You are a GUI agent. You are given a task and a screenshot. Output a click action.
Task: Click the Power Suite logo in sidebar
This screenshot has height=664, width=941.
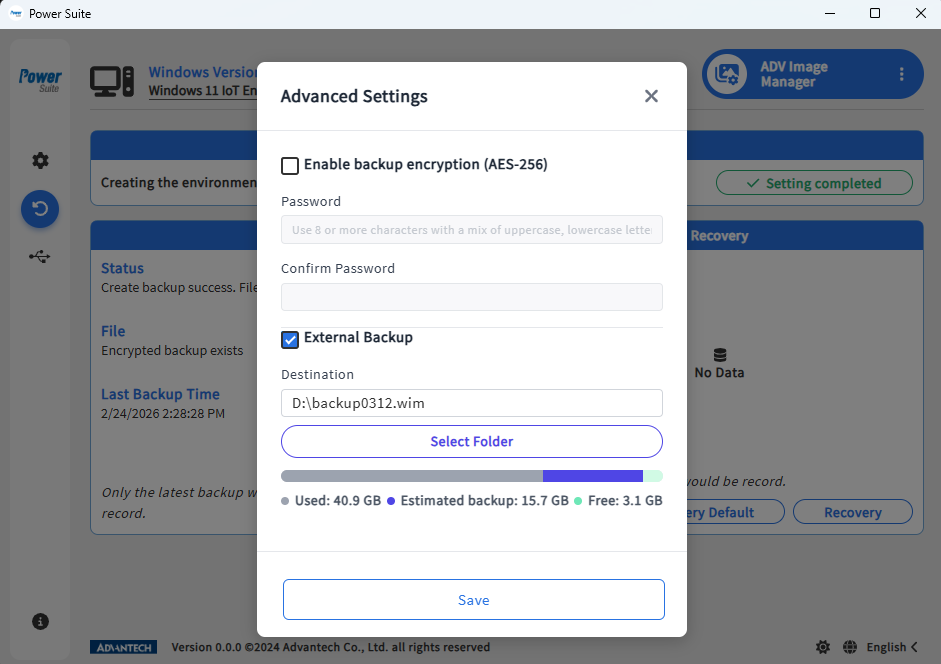click(40, 80)
